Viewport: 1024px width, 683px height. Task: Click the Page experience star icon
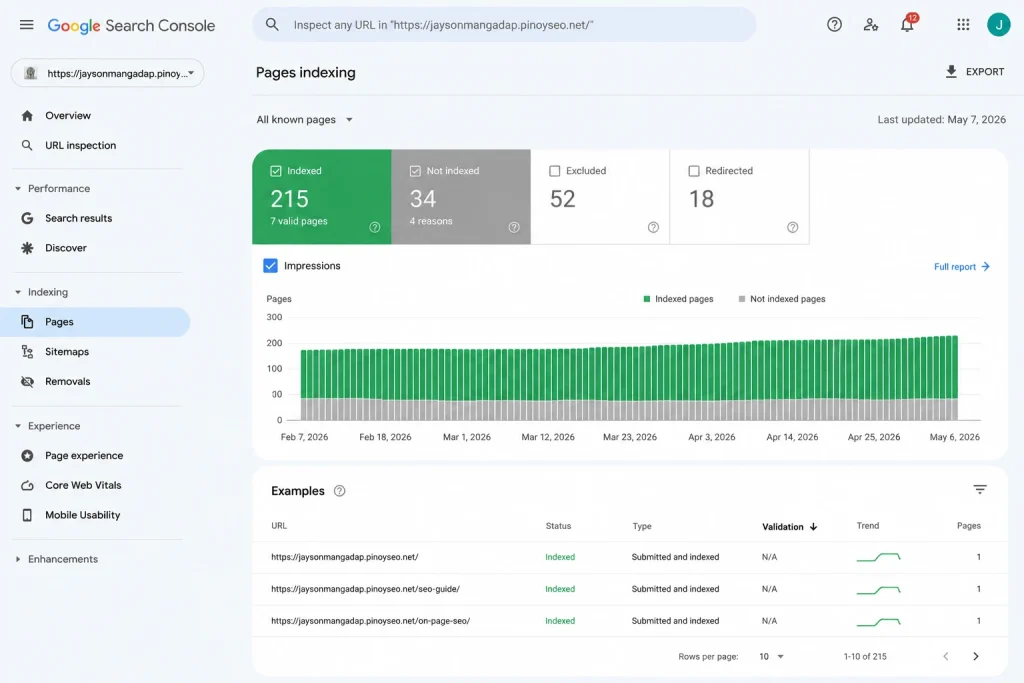(27, 456)
